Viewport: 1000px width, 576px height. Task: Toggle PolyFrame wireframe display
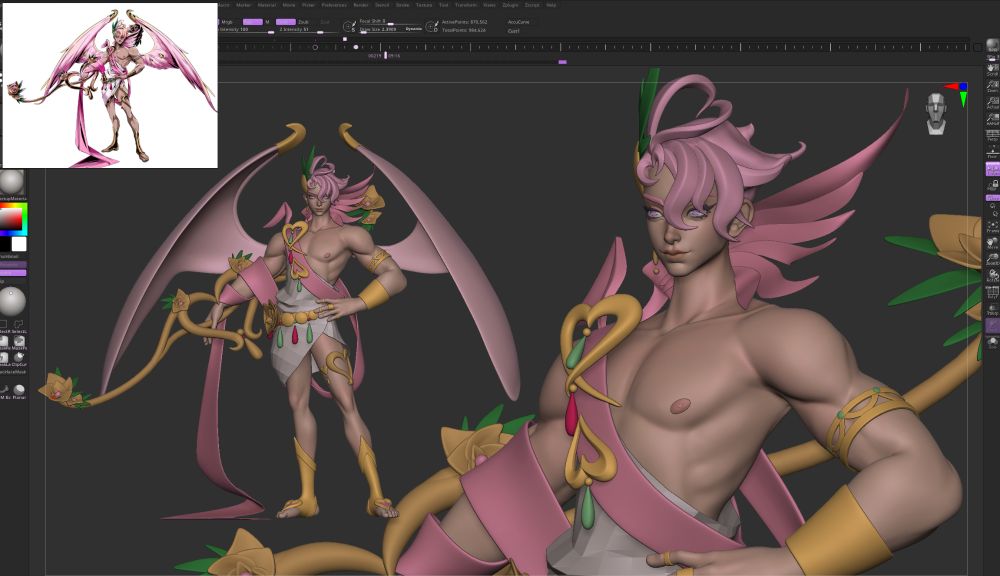coord(992,292)
